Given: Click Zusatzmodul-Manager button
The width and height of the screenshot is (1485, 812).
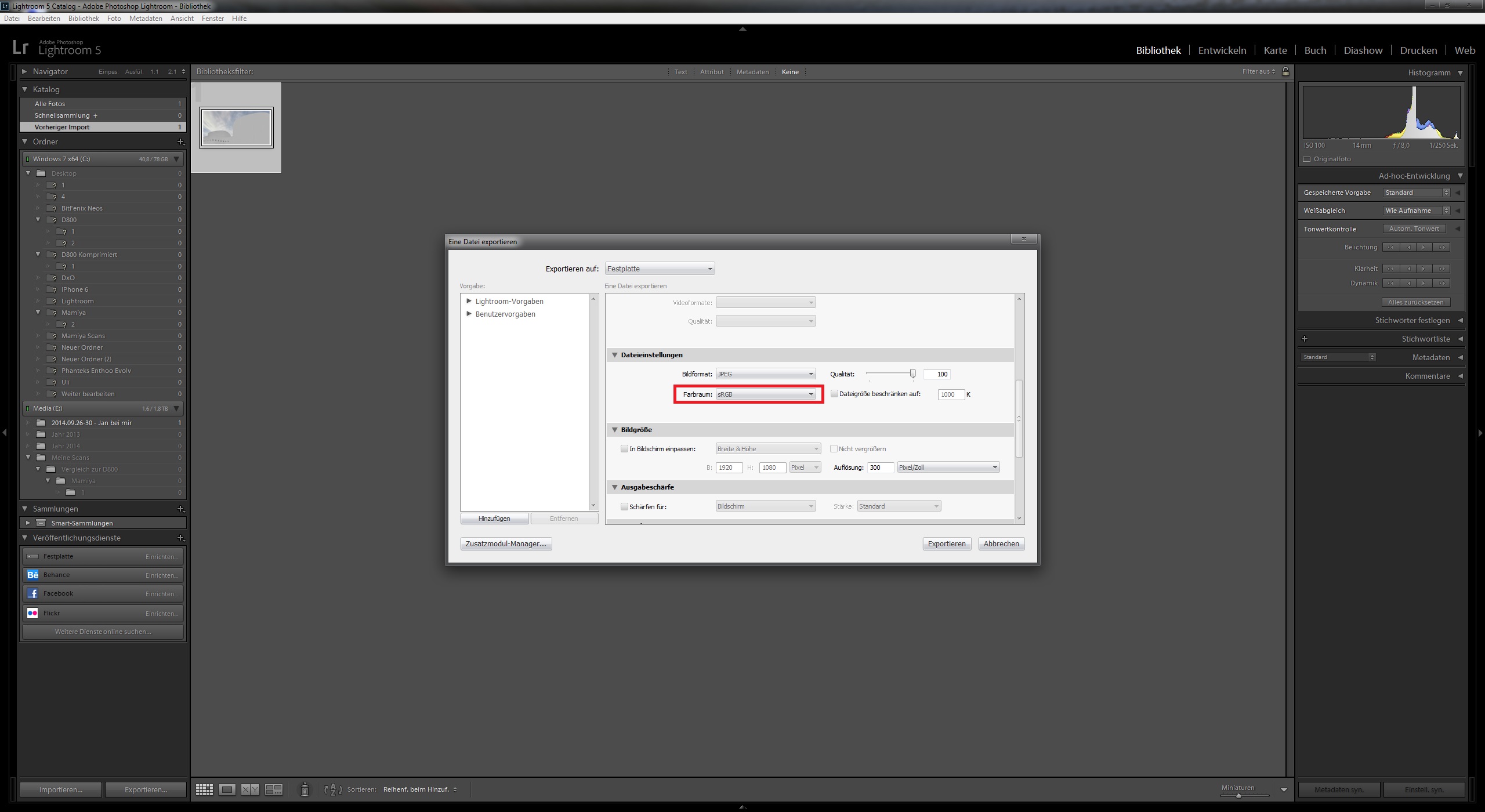Looking at the screenshot, I should click(506, 543).
